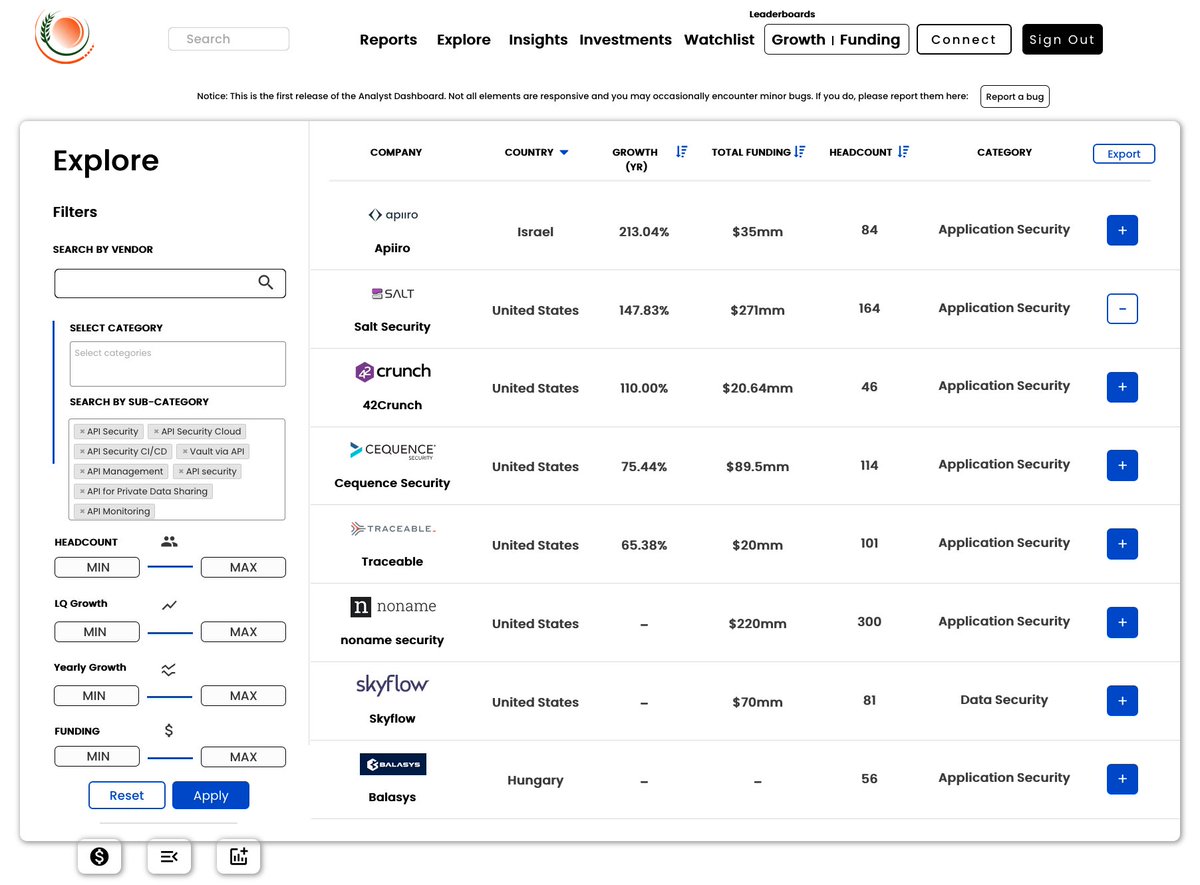Add noname security with plus button
The width and height of the screenshot is (1200, 885).
(x=1122, y=622)
